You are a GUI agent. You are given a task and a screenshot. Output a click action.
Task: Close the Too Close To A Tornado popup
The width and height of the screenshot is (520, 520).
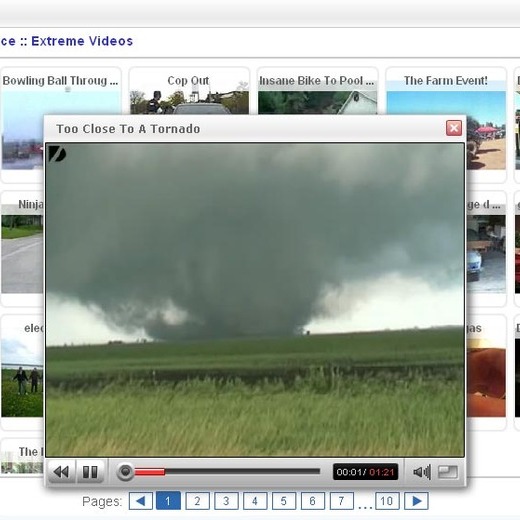tap(454, 128)
